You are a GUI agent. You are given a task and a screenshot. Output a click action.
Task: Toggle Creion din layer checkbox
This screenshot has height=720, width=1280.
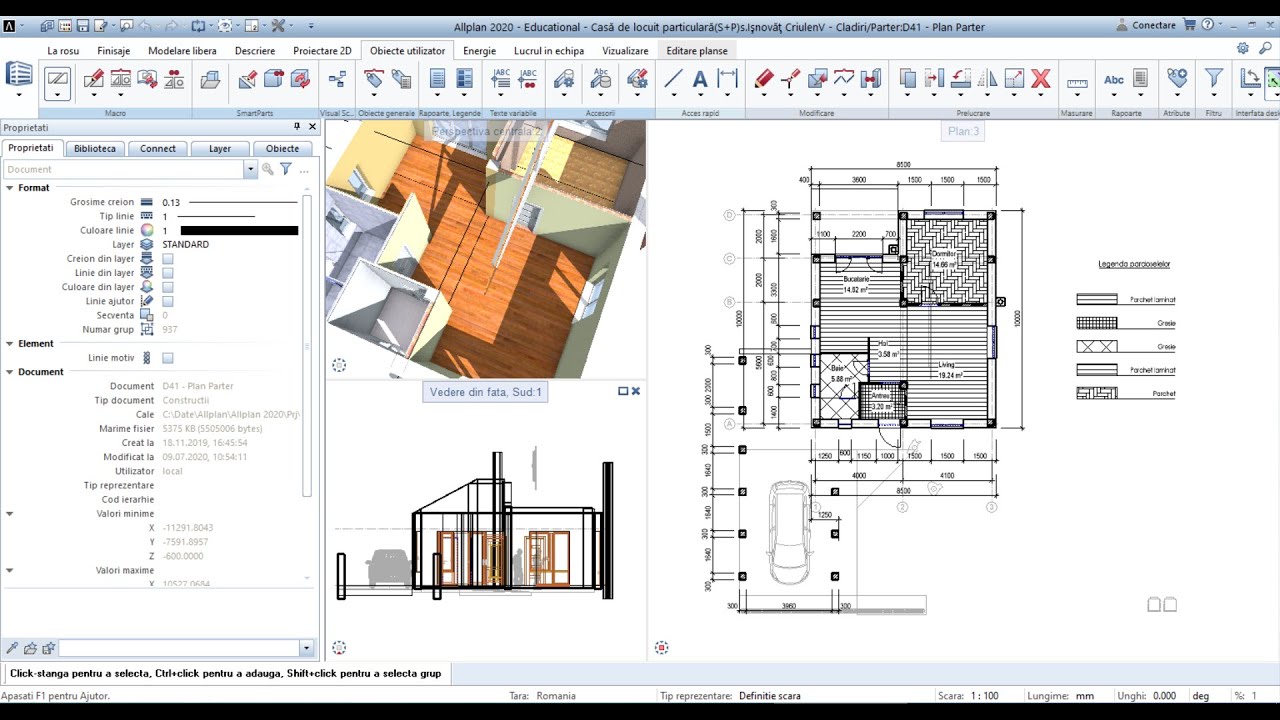pyautogui.click(x=168, y=259)
